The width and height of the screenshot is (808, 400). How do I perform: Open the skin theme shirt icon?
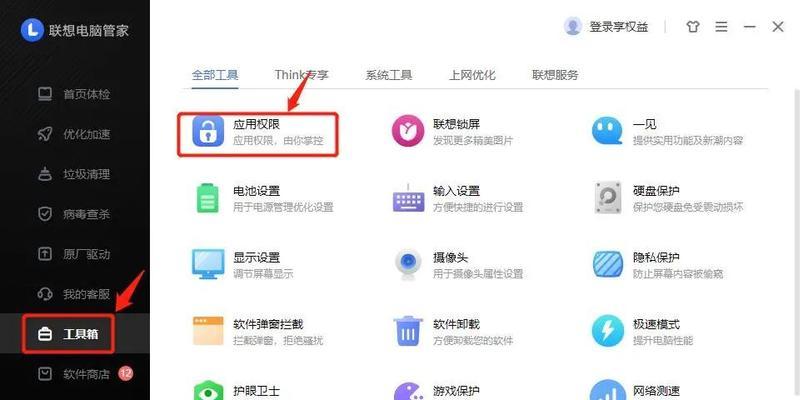[693, 27]
